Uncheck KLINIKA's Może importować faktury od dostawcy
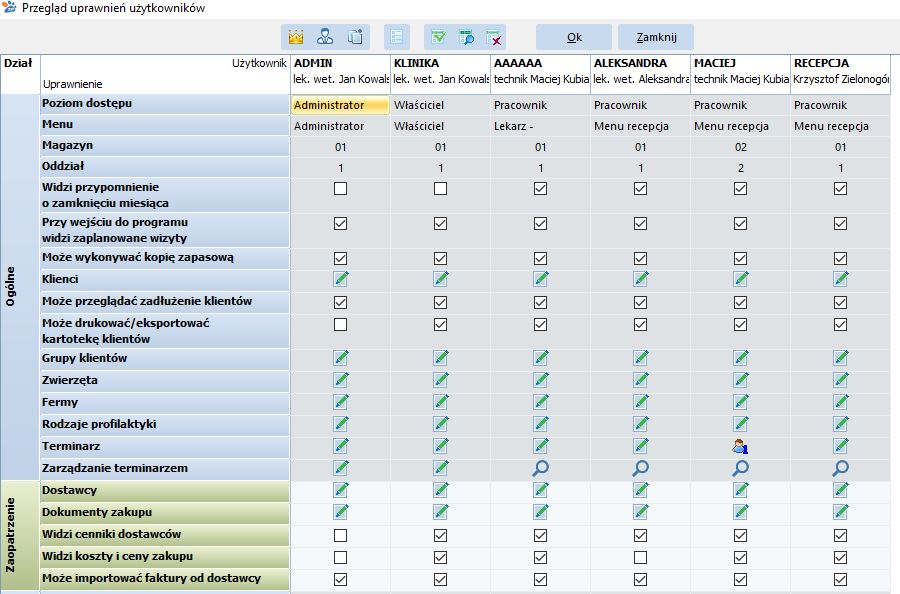 point(440,580)
